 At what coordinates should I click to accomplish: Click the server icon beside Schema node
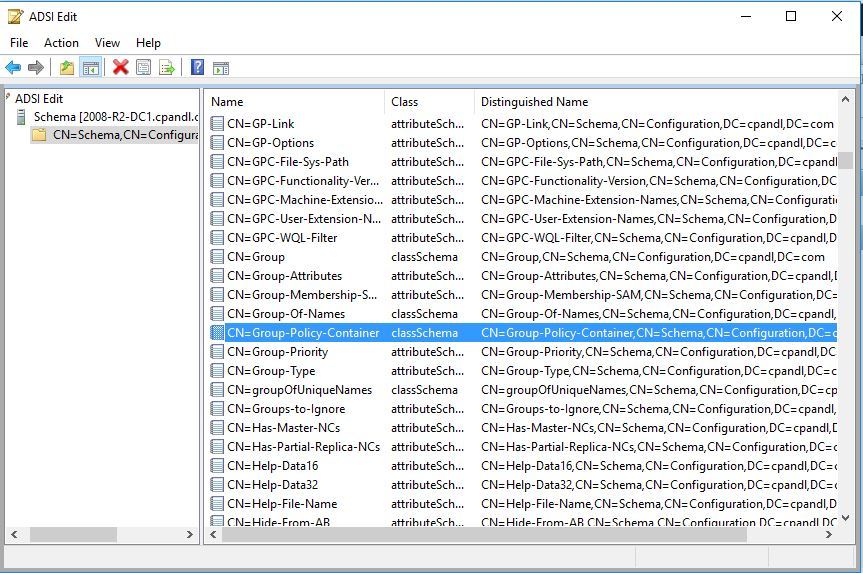tap(21, 117)
